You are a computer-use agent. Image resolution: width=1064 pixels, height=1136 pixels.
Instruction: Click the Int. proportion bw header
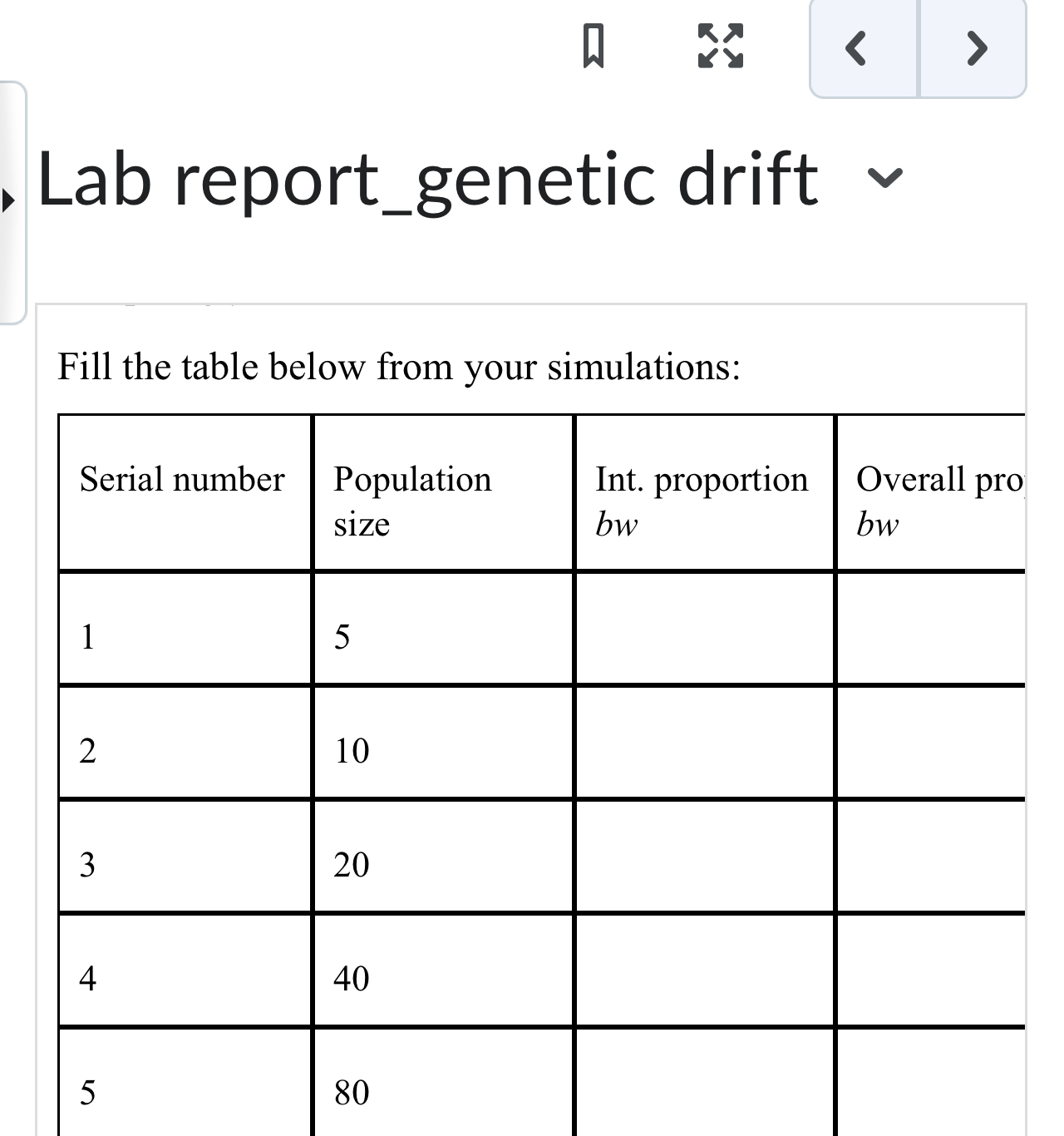point(703,501)
